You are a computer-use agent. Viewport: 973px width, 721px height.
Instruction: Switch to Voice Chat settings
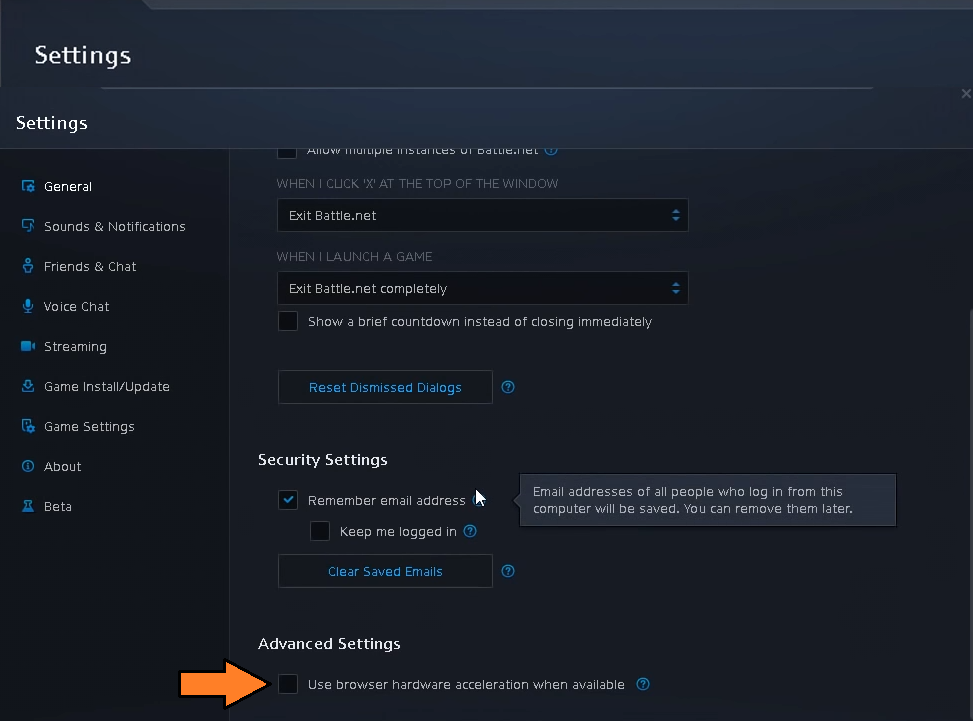[x=76, y=307]
